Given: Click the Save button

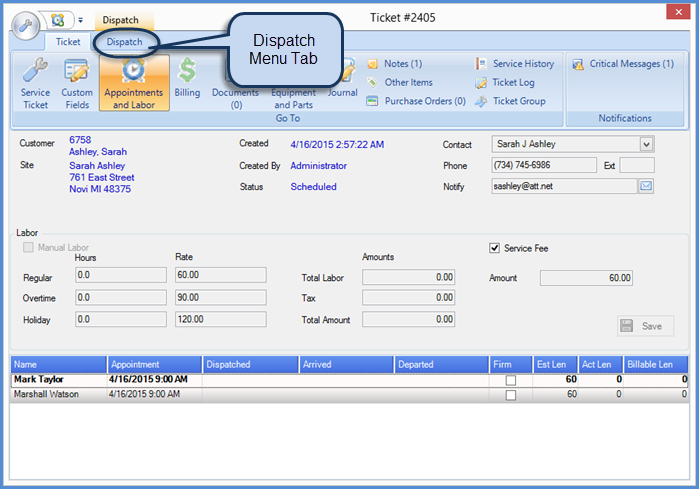Looking at the screenshot, I should [645, 326].
